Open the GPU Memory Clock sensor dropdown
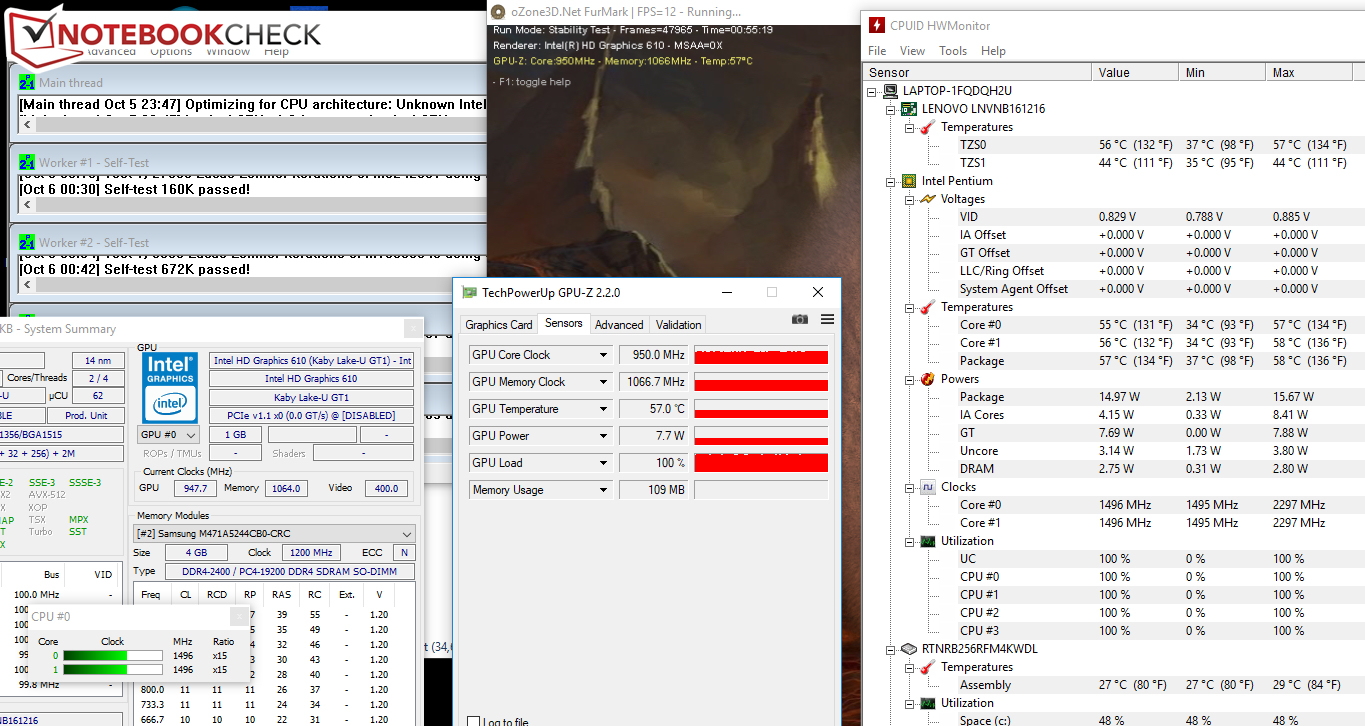The image size is (1365, 726). 604,382
